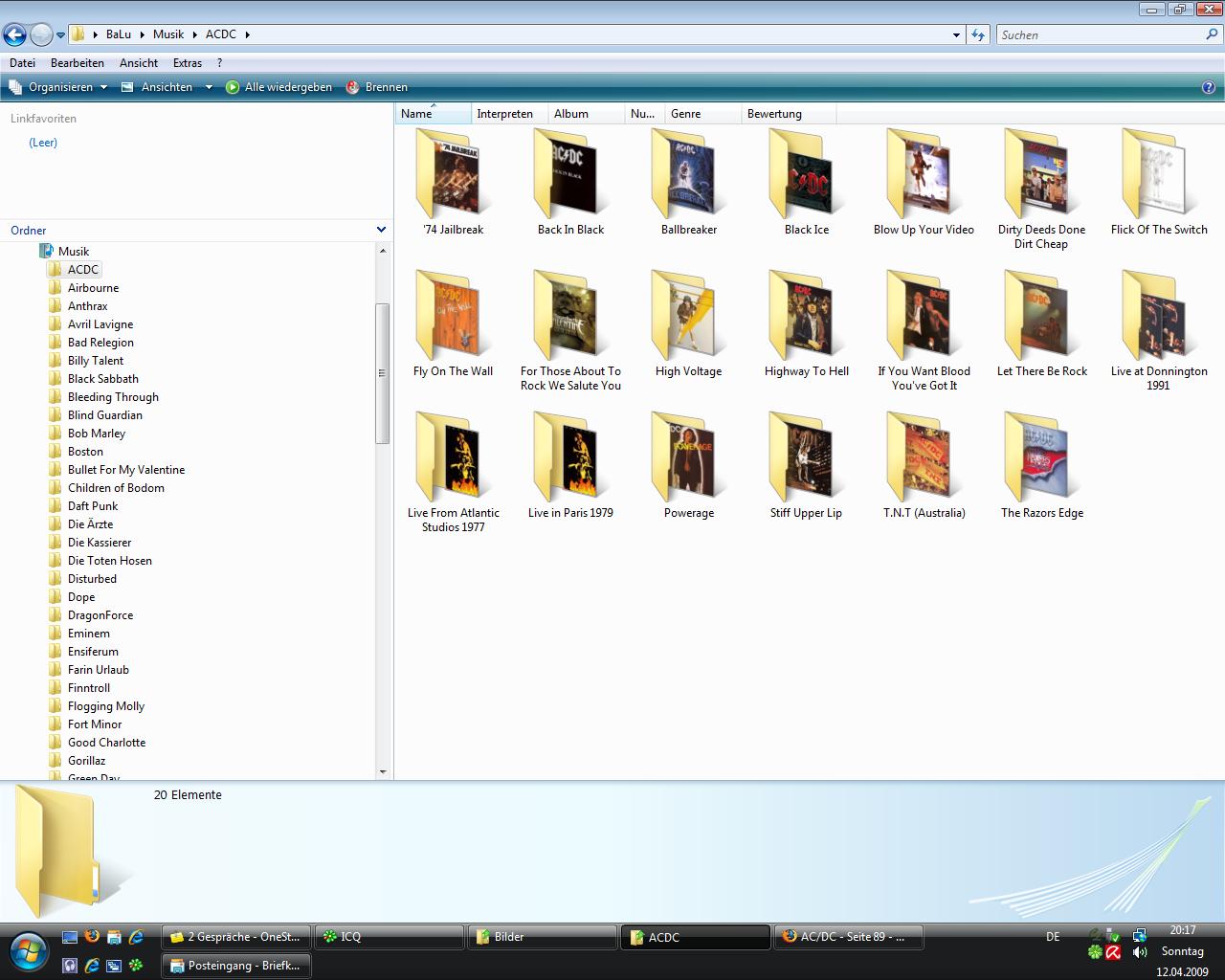
Task: Open the Extras menu
Action: coord(188,63)
